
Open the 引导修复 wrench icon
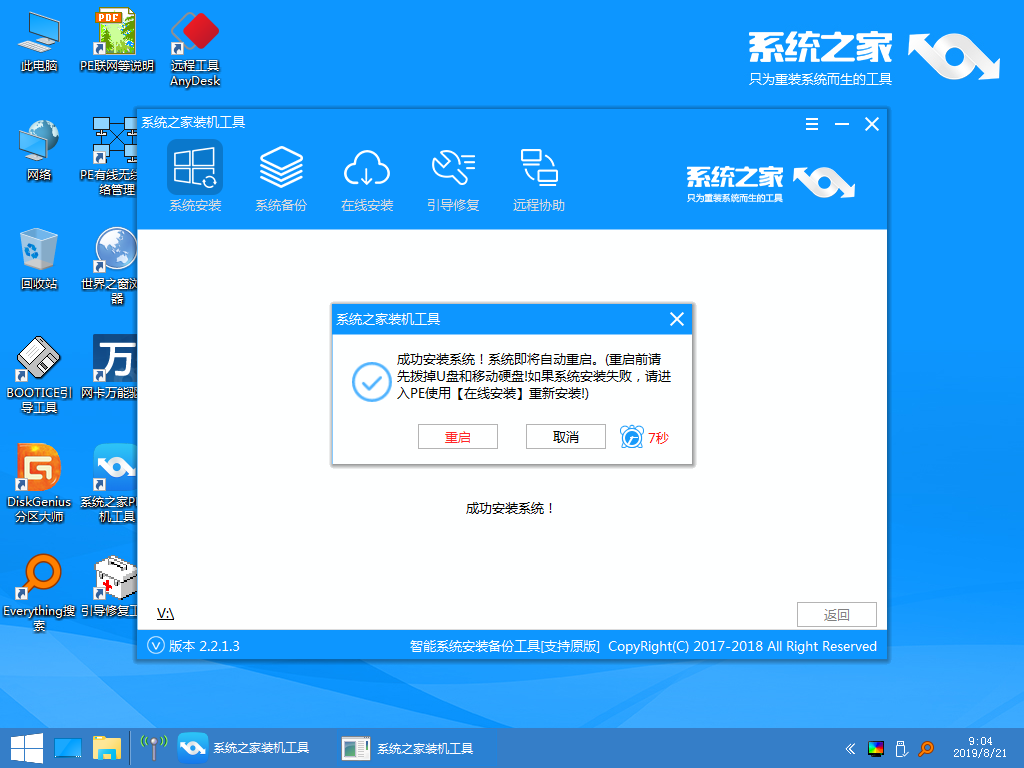click(453, 168)
